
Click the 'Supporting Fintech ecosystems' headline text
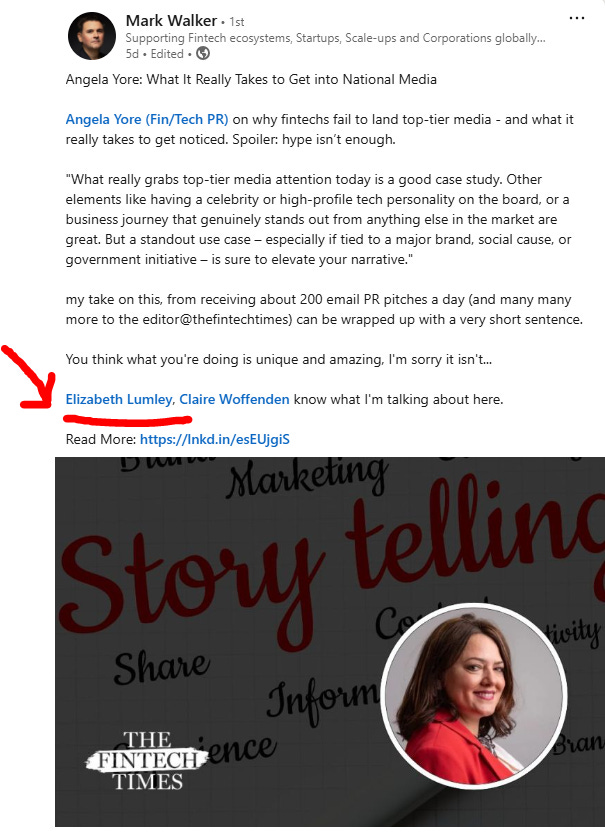click(x=335, y=38)
